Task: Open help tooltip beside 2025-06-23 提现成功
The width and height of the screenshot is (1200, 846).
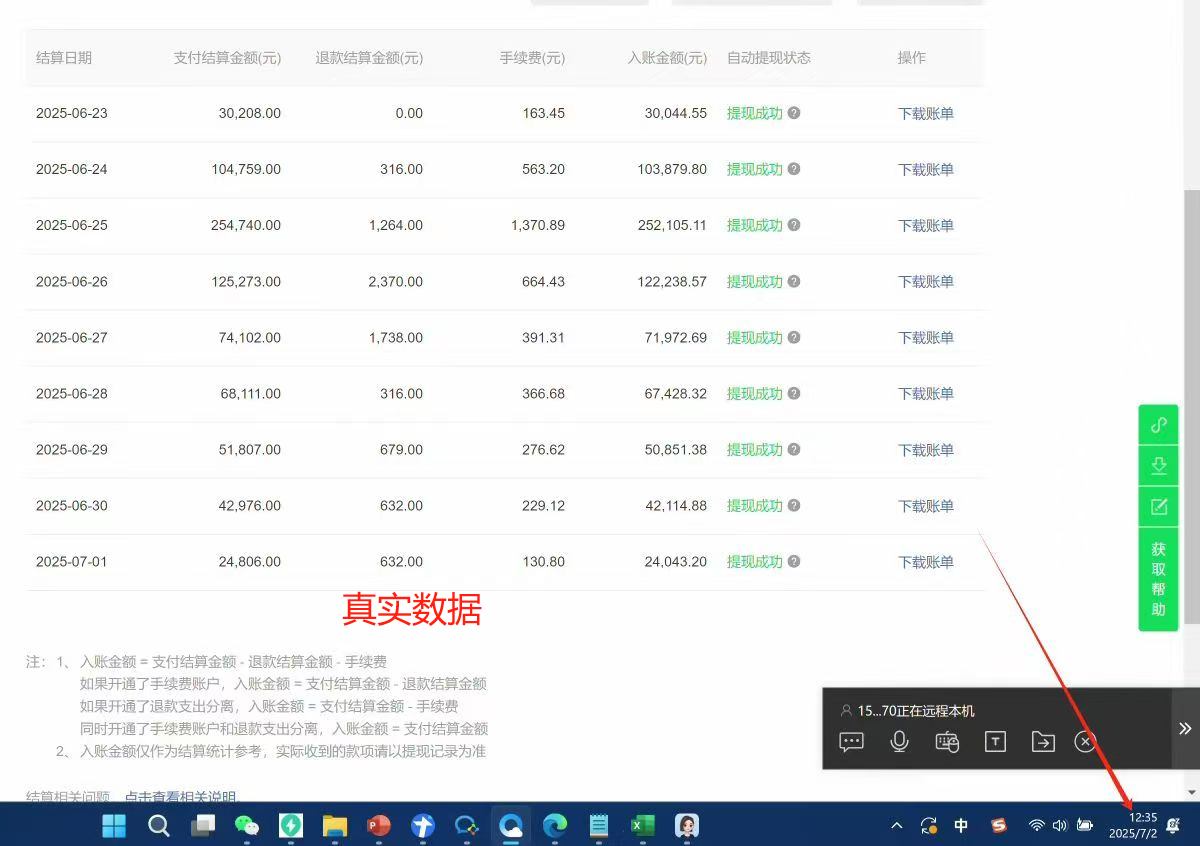Action: pos(793,113)
